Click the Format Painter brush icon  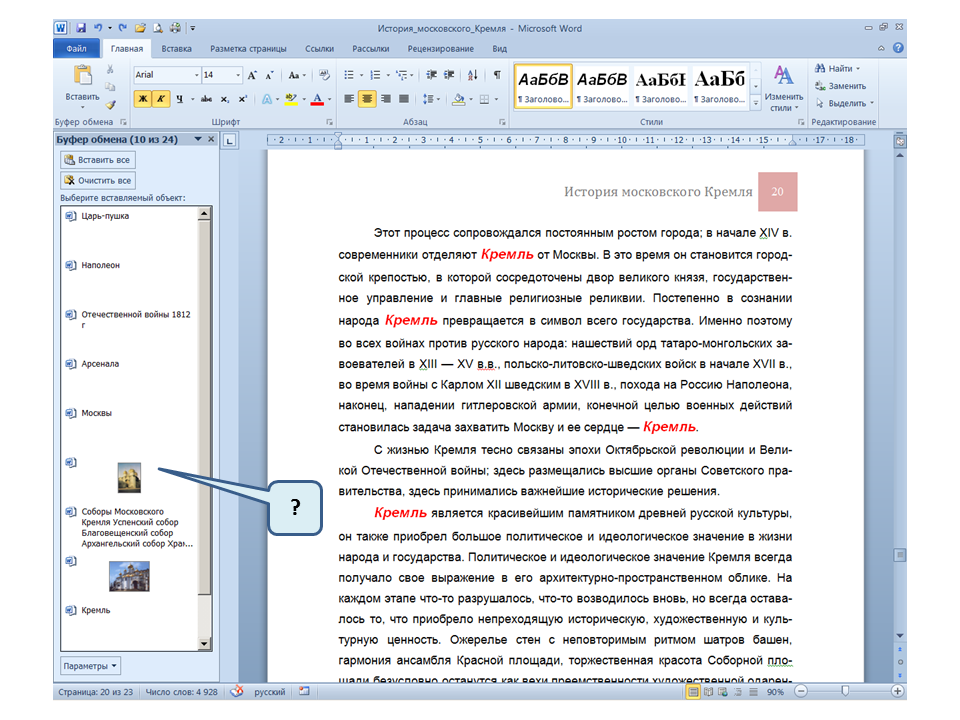[111, 103]
